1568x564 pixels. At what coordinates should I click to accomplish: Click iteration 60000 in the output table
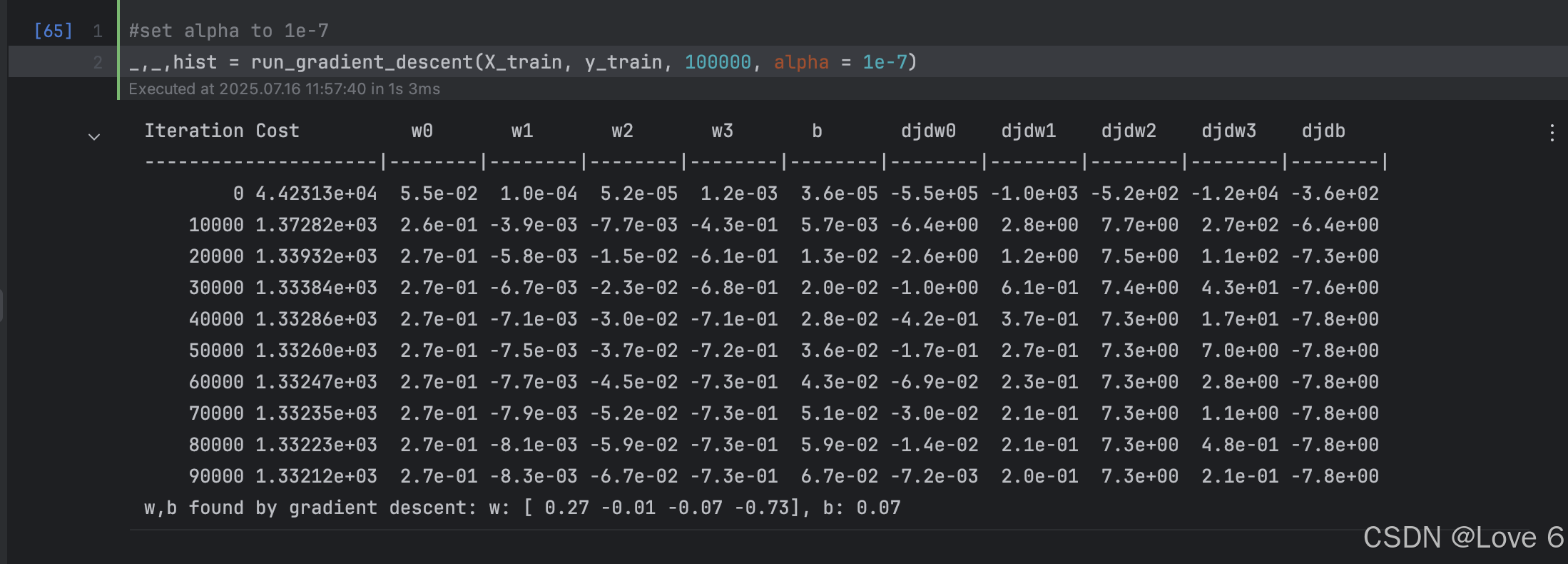(x=216, y=382)
